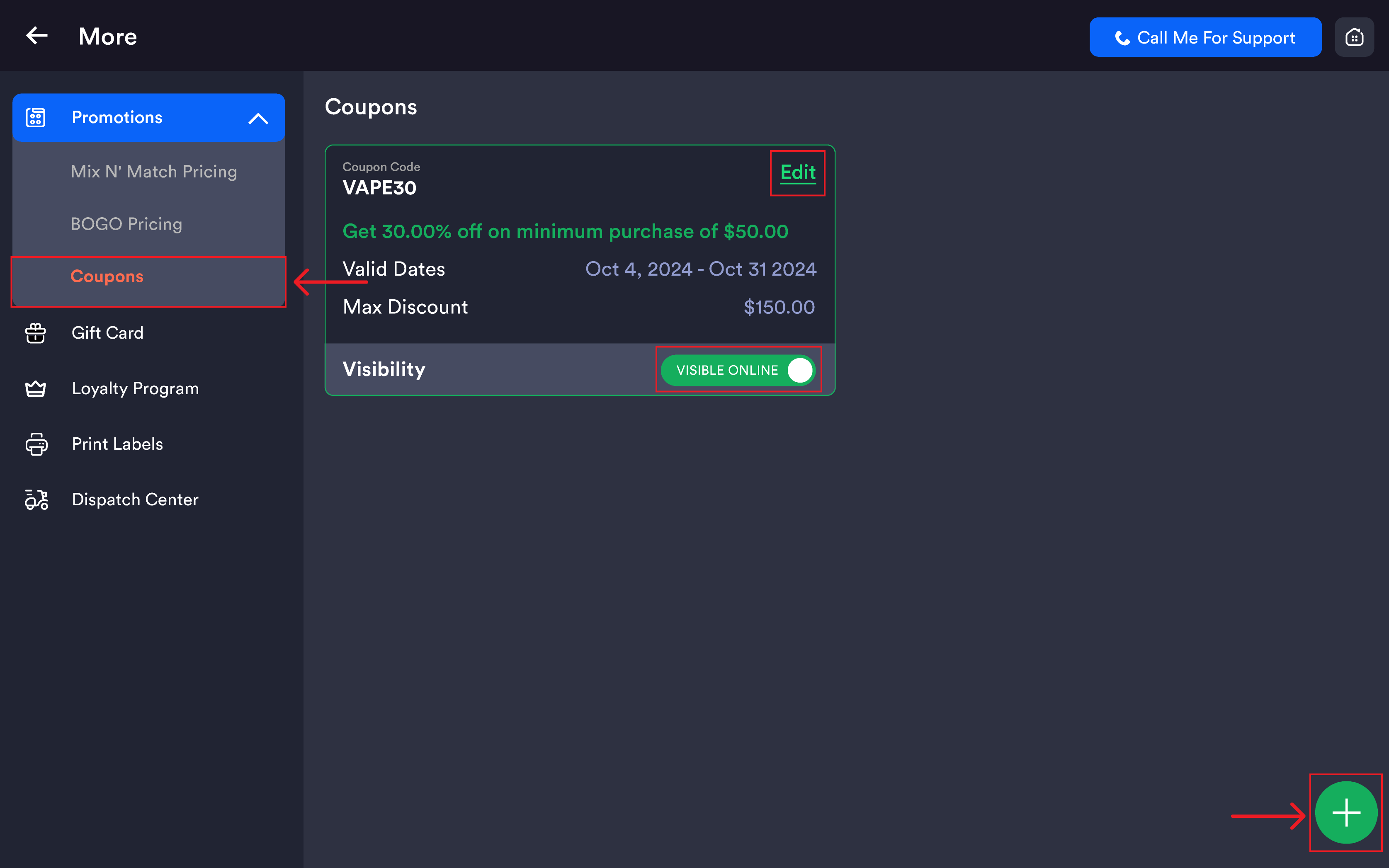Go to Print Labels
This screenshot has width=1389, height=868.
117,444
